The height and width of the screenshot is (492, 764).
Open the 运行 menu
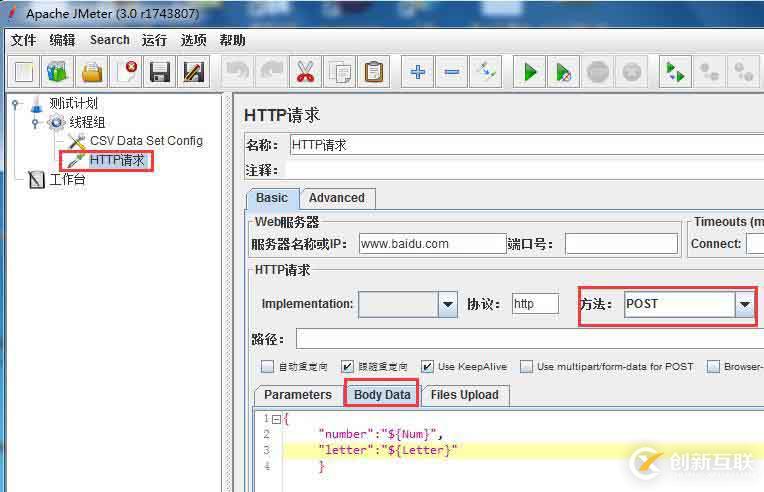coord(154,40)
